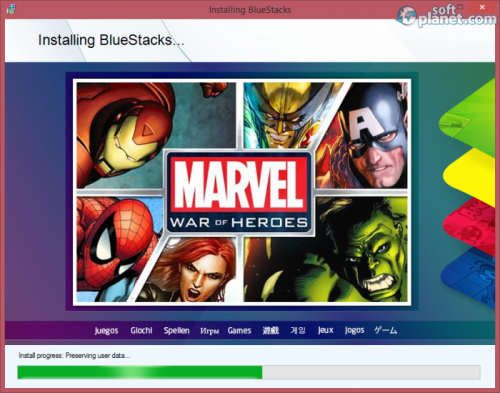Click the '게임' label

point(298,330)
